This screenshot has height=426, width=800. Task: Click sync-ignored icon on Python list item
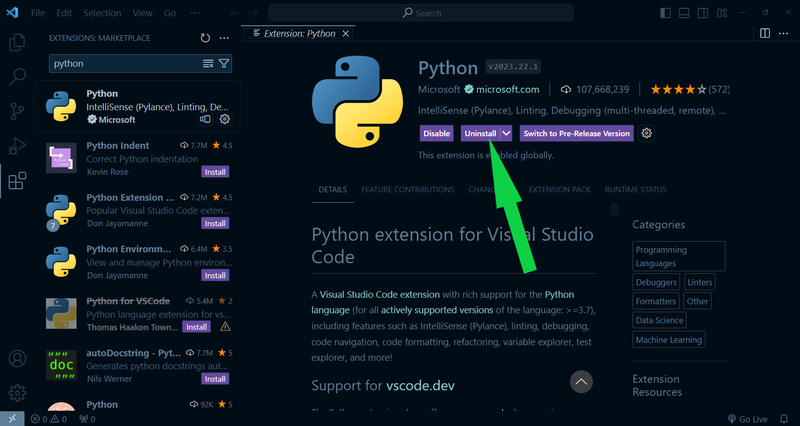tap(205, 119)
